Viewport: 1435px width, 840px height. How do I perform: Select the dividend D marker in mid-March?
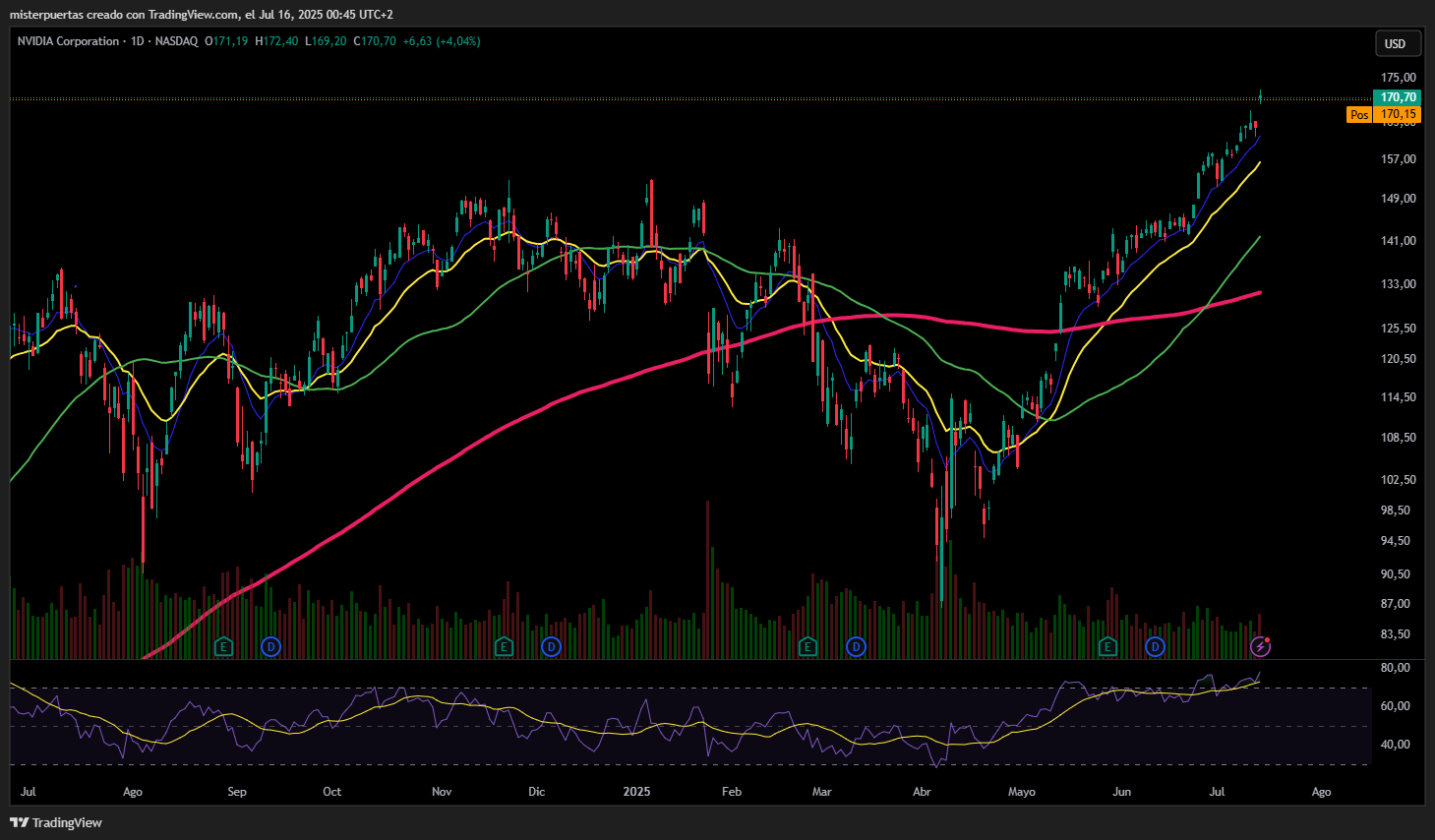(x=857, y=646)
